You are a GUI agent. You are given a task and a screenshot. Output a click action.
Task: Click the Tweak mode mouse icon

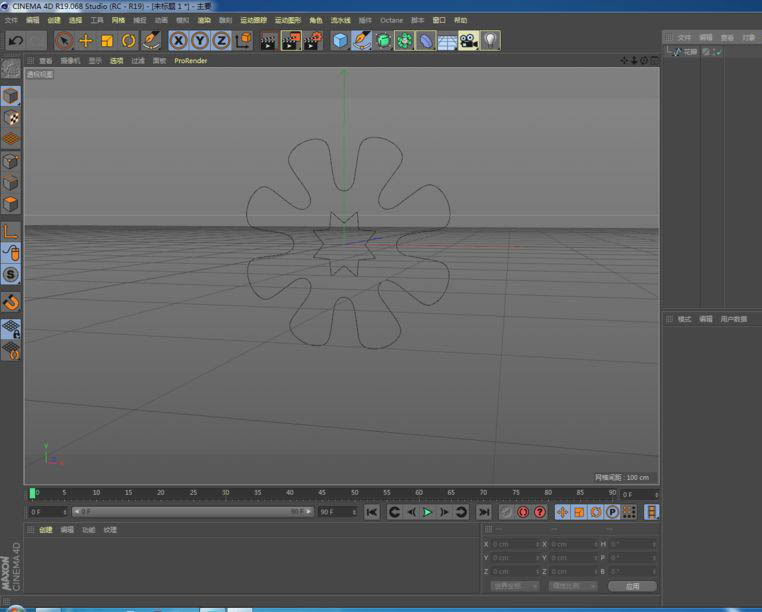[x=11, y=253]
